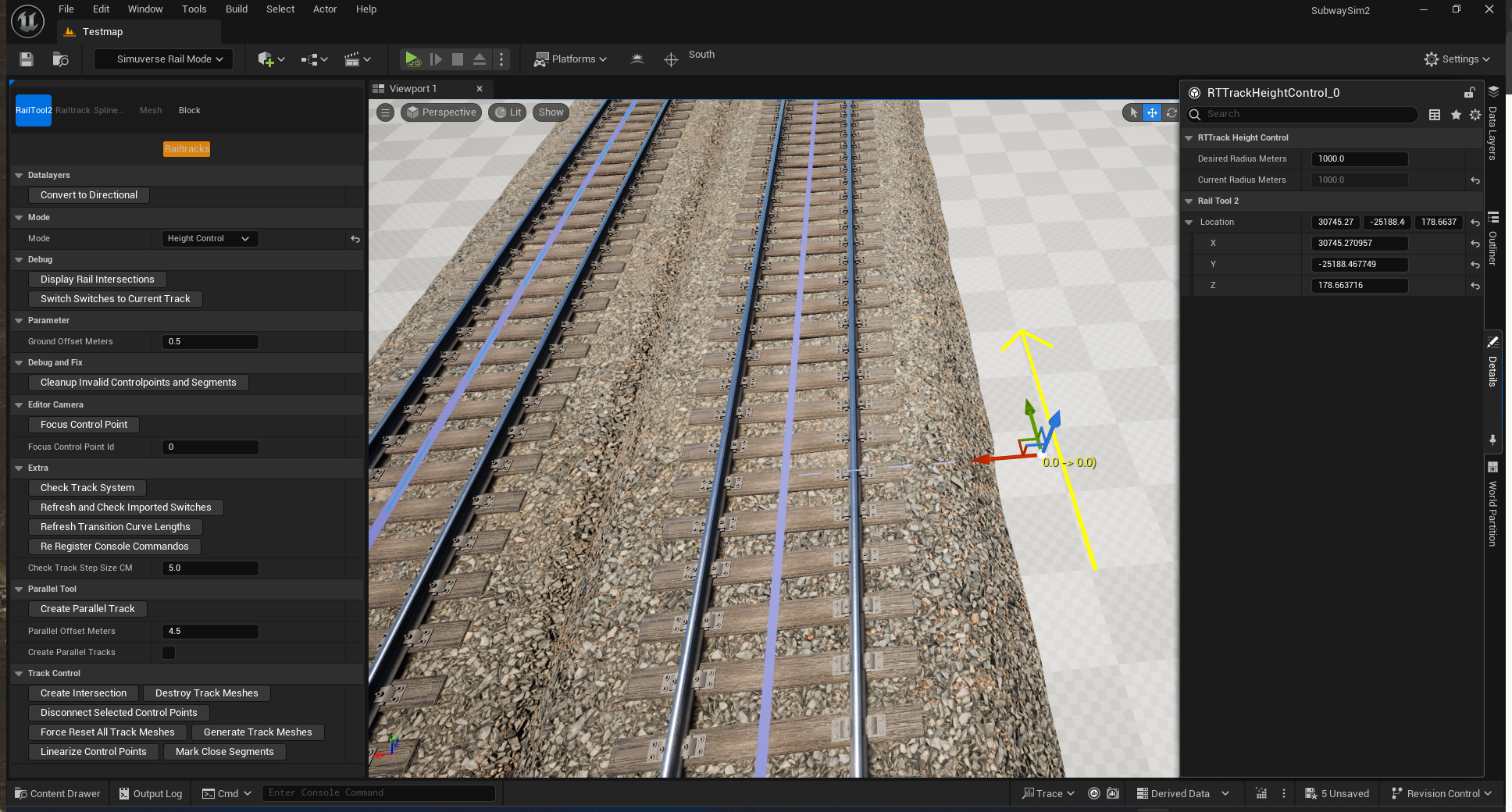Image resolution: width=1512 pixels, height=812 pixels.
Task: Open the Height Control mode dropdown
Action: [209, 239]
